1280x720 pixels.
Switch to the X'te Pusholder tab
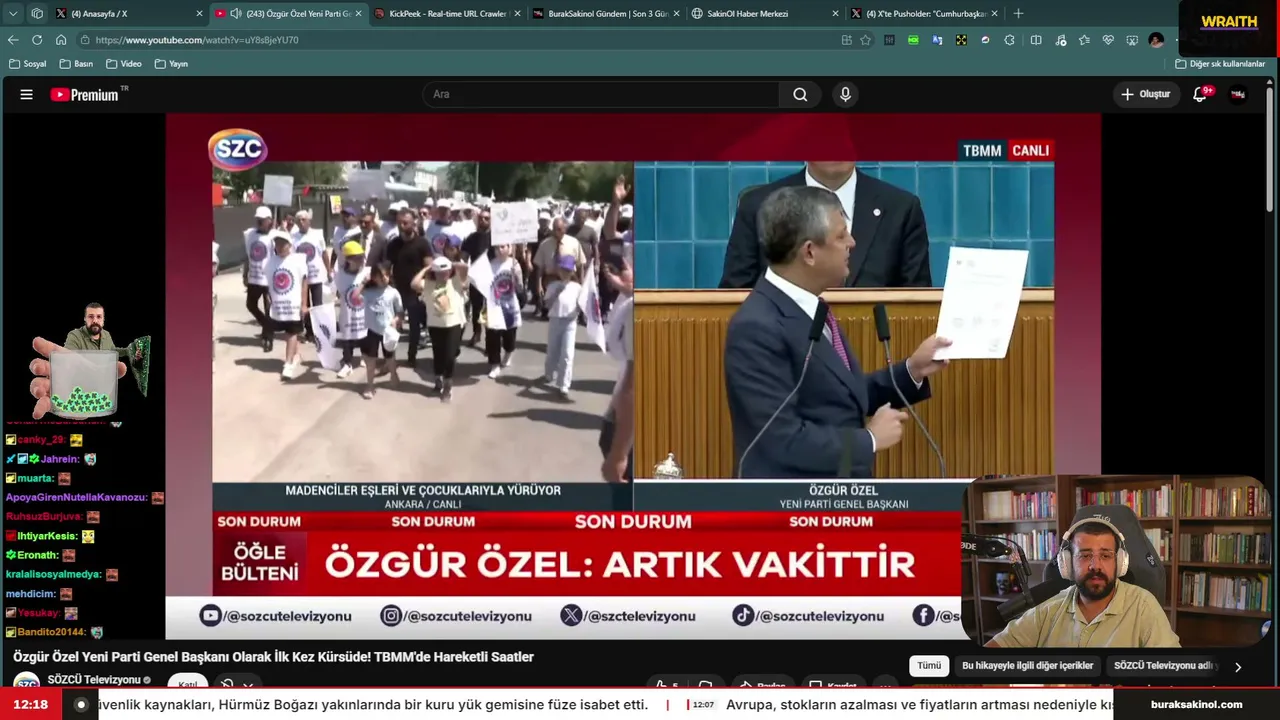[924, 14]
